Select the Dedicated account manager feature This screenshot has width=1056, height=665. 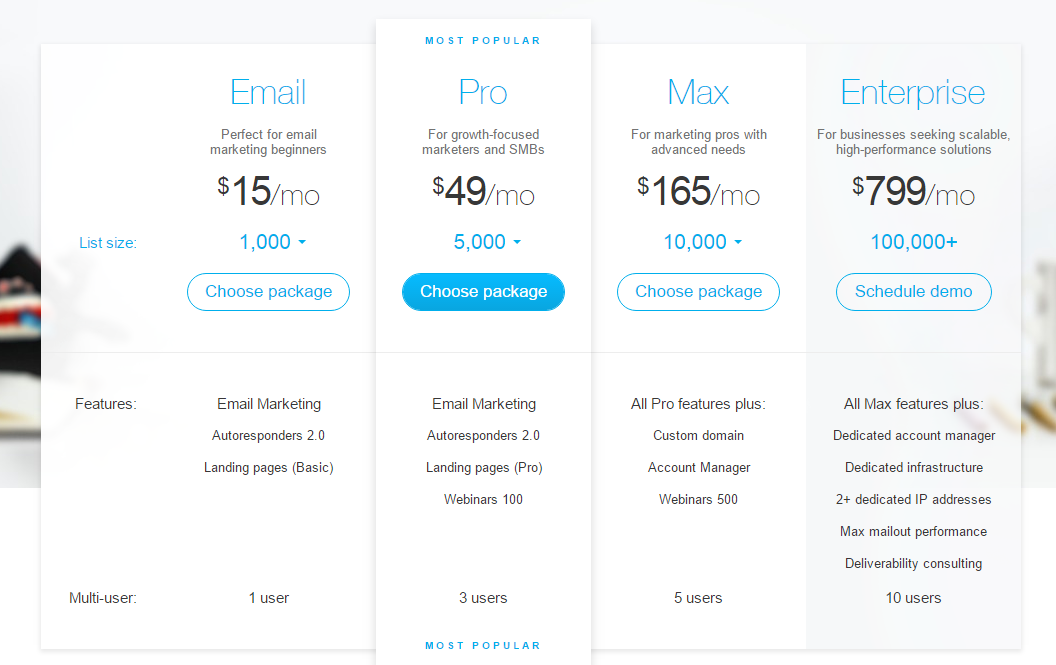pos(913,435)
